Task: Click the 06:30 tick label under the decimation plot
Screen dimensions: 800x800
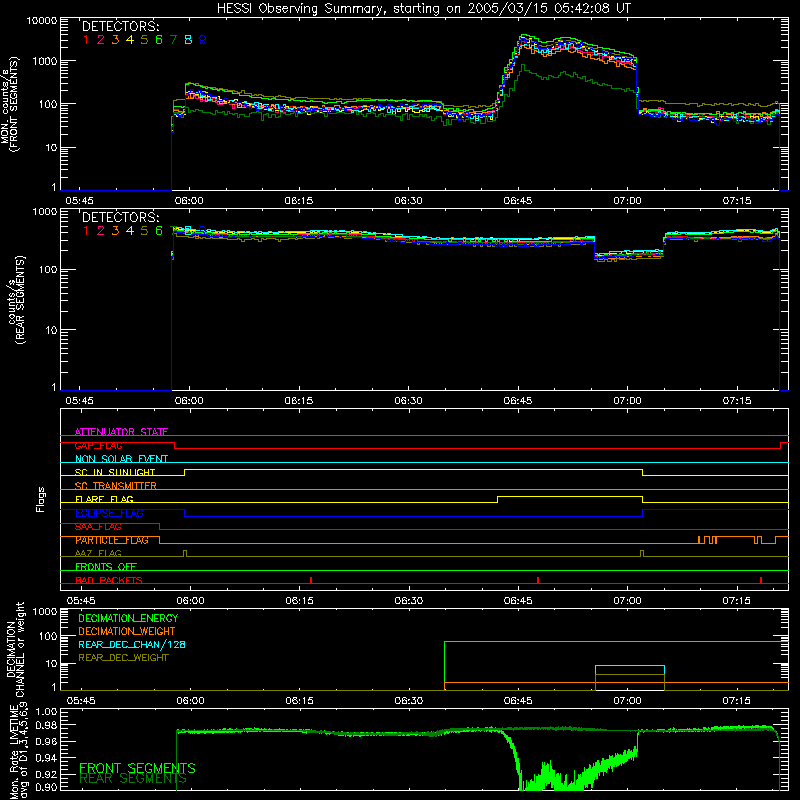Action: pos(409,701)
